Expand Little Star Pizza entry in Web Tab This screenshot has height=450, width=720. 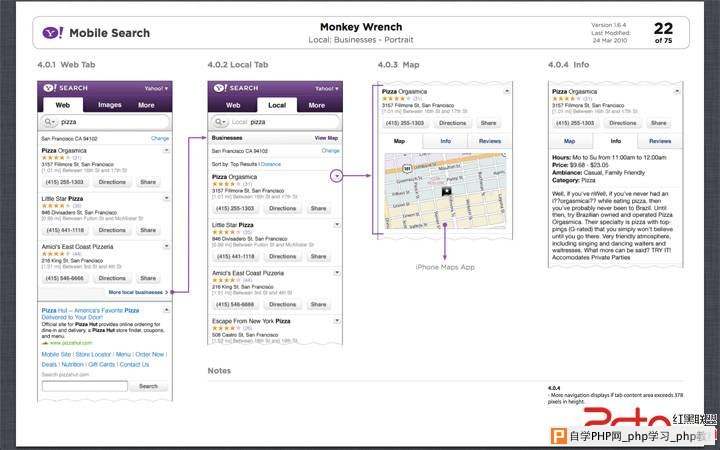tap(166, 198)
